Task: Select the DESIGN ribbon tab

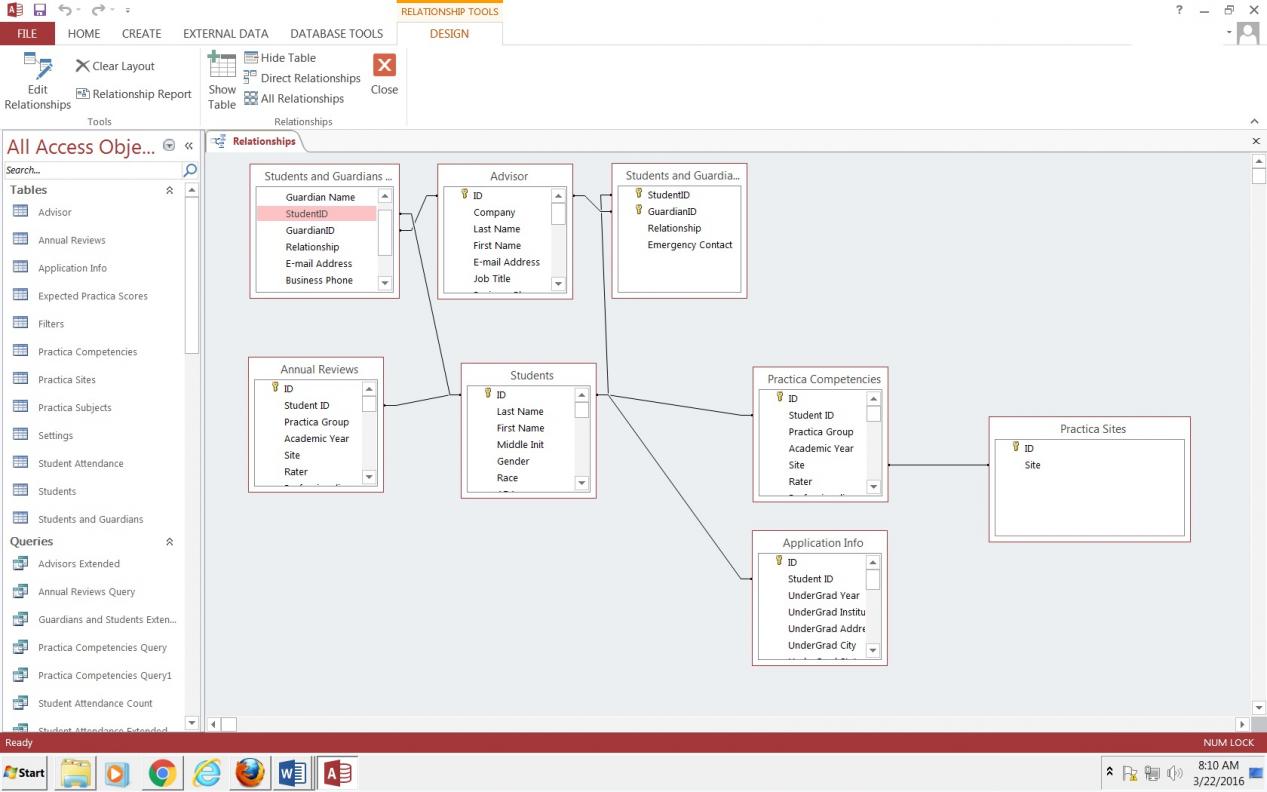Action: click(x=449, y=33)
